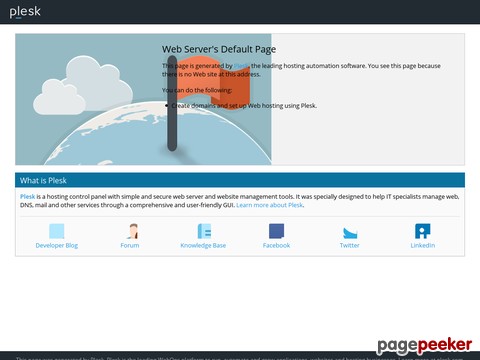Click 'Create domains and set up Web hosting' text
The image size is (480, 360).
(x=244, y=106)
